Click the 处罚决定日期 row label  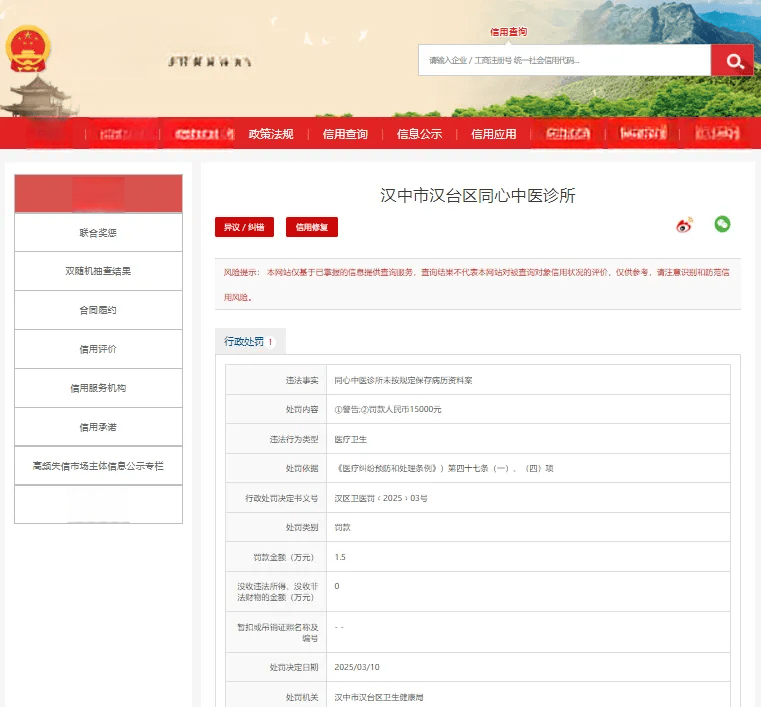[294, 667]
